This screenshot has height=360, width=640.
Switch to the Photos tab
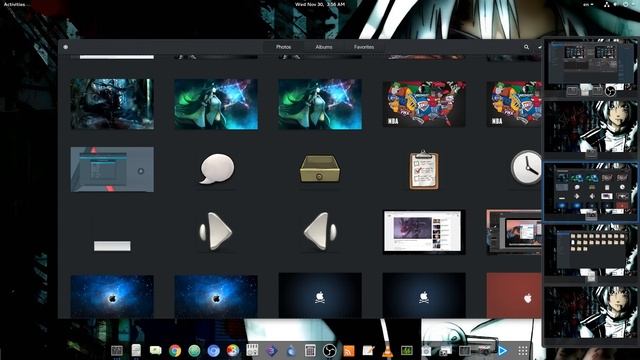coord(283,47)
